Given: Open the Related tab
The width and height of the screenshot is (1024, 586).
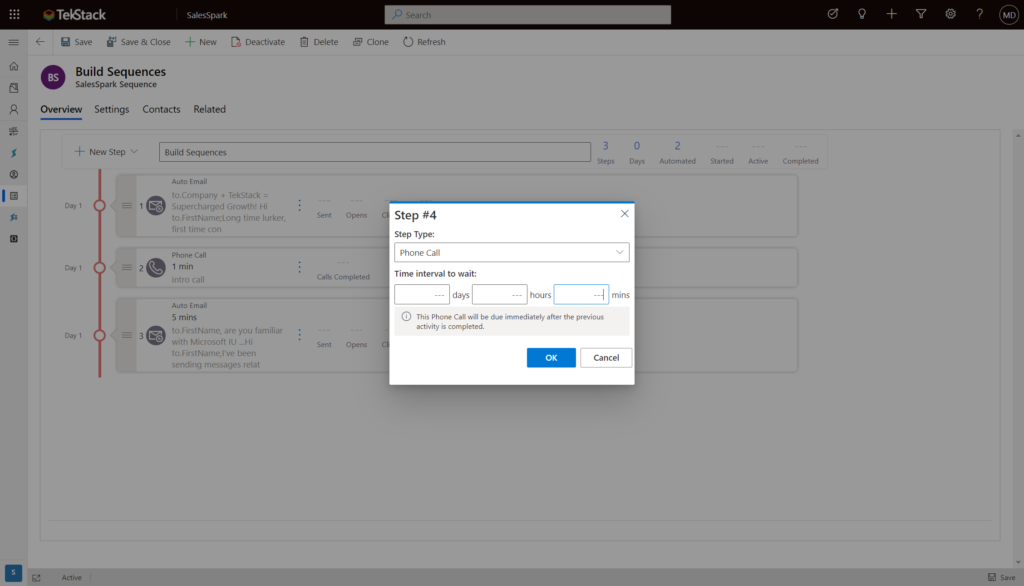Looking at the screenshot, I should pyautogui.click(x=210, y=109).
